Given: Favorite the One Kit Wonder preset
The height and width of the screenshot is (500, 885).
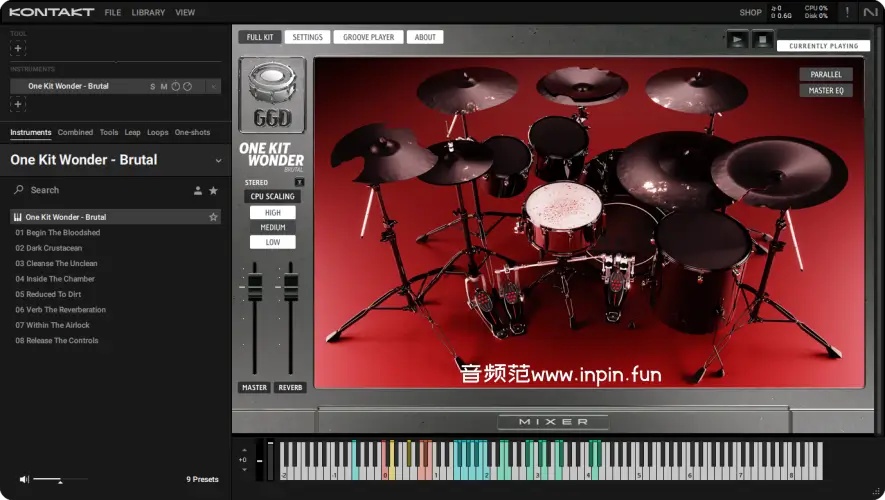Looking at the screenshot, I should pyautogui.click(x=213, y=217).
